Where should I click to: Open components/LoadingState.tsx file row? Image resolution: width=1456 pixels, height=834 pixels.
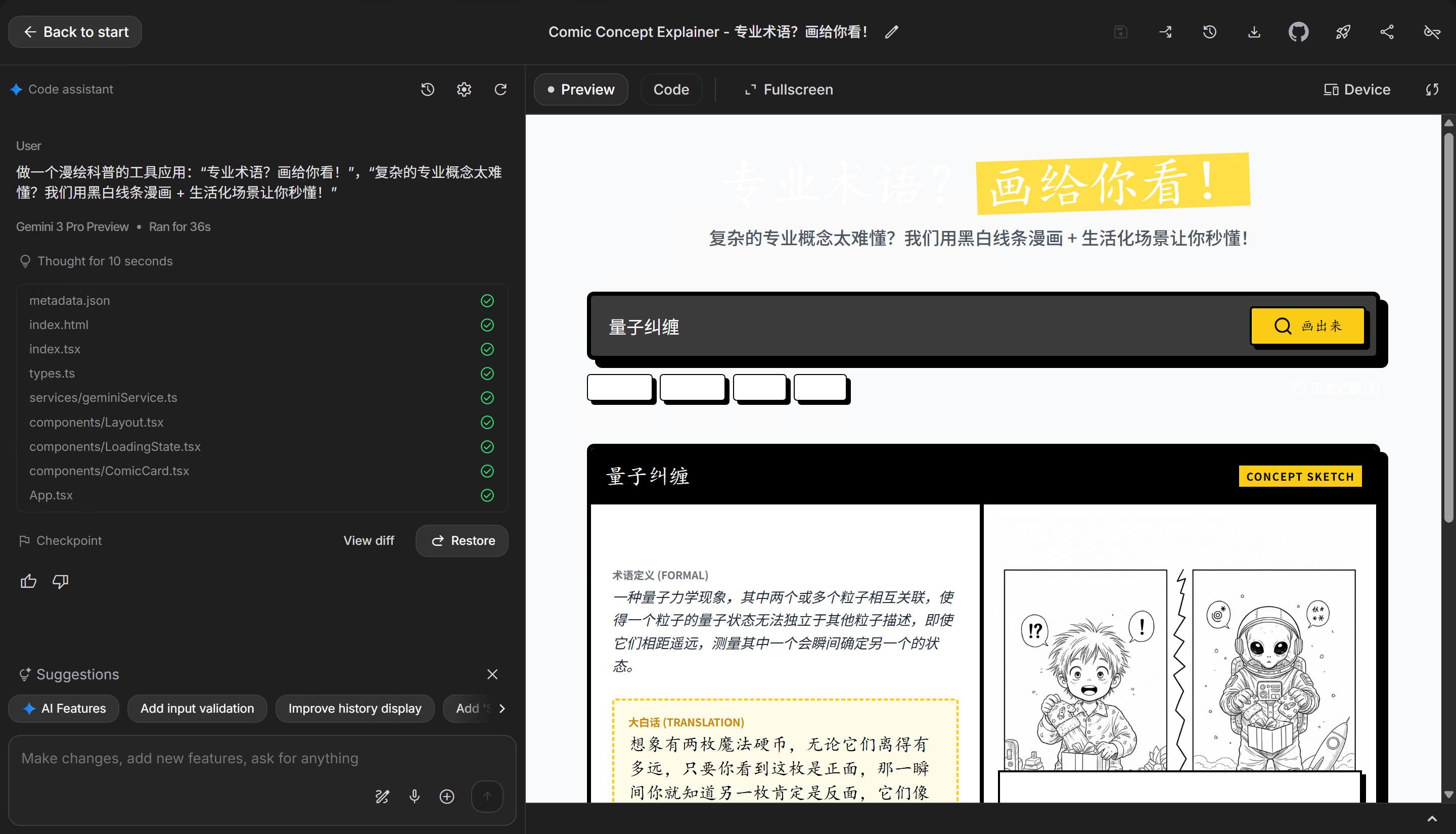coord(262,447)
